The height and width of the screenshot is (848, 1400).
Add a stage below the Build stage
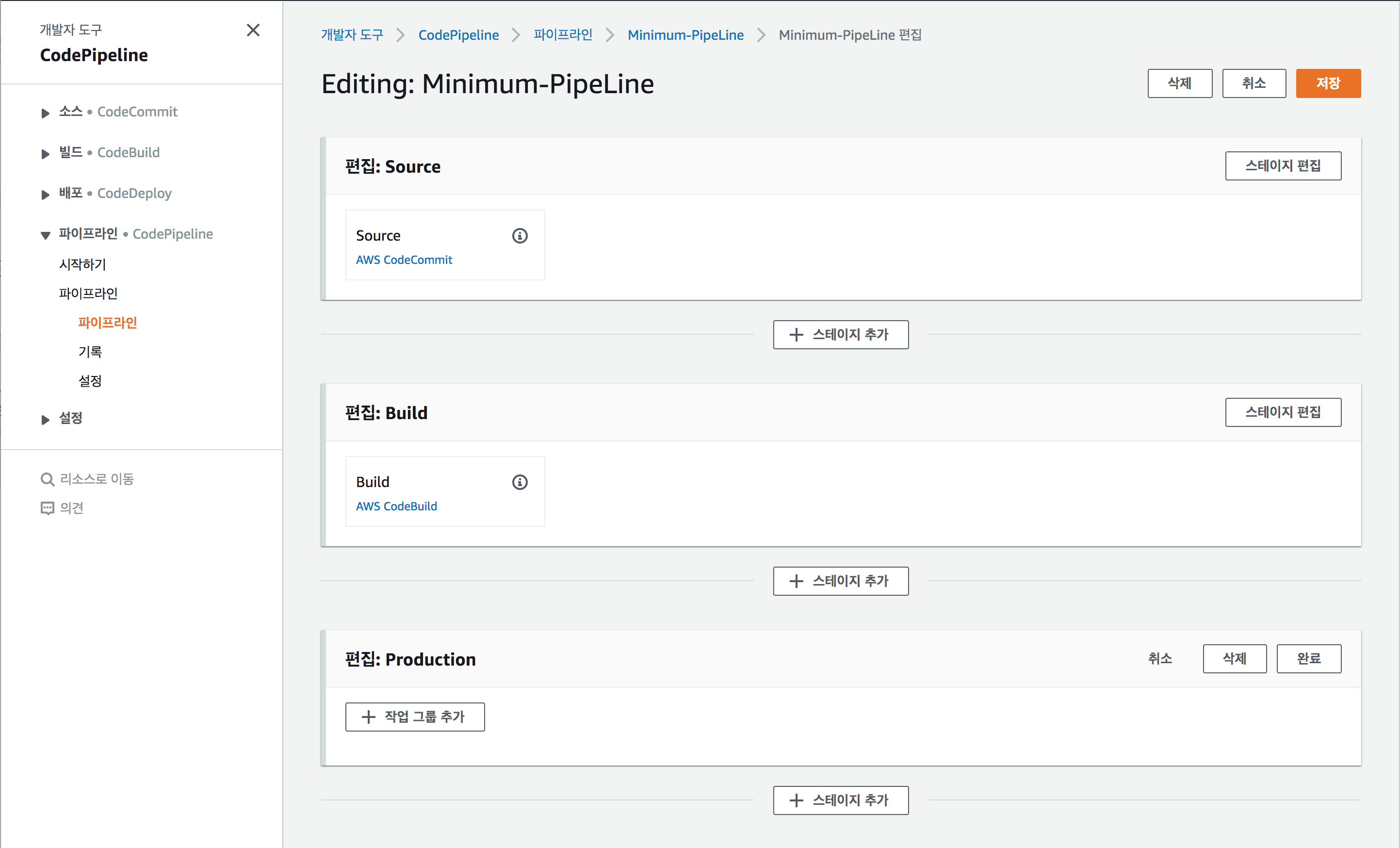pos(840,581)
